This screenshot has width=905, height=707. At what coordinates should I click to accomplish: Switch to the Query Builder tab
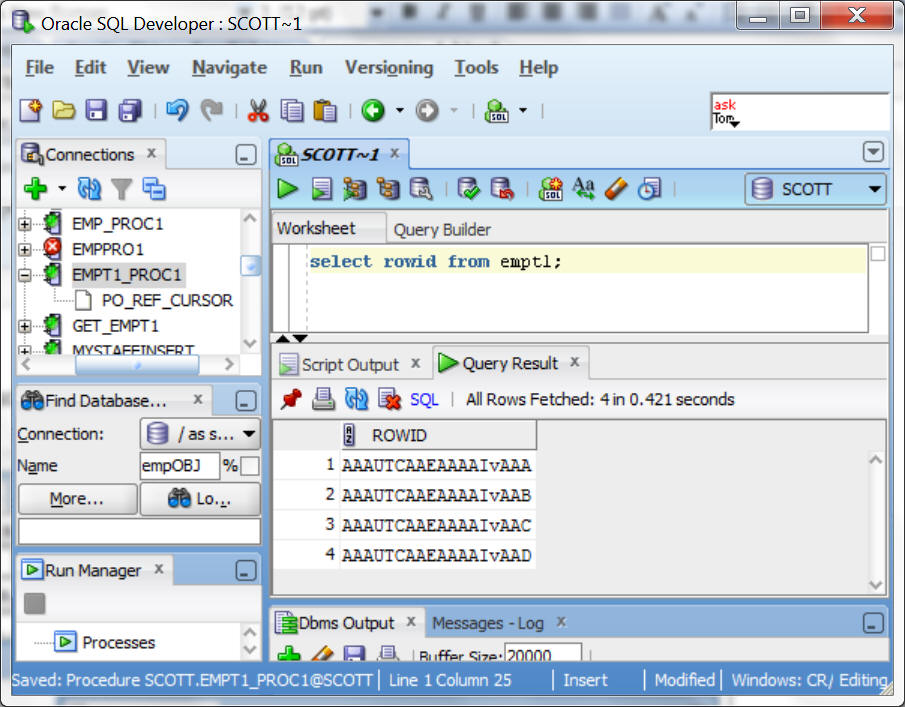point(442,229)
